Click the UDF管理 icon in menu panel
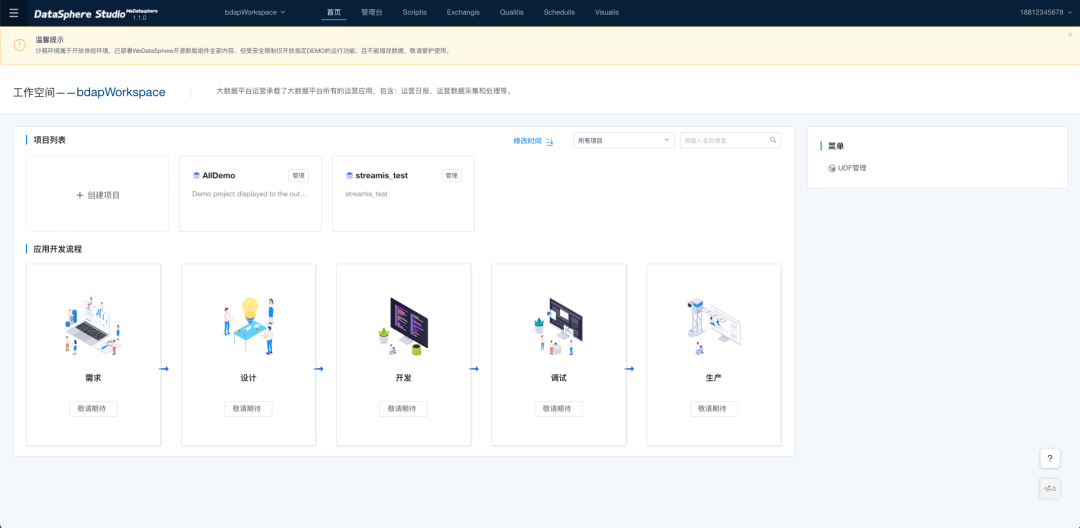Image resolution: width=1080 pixels, height=528 pixels. click(832, 168)
